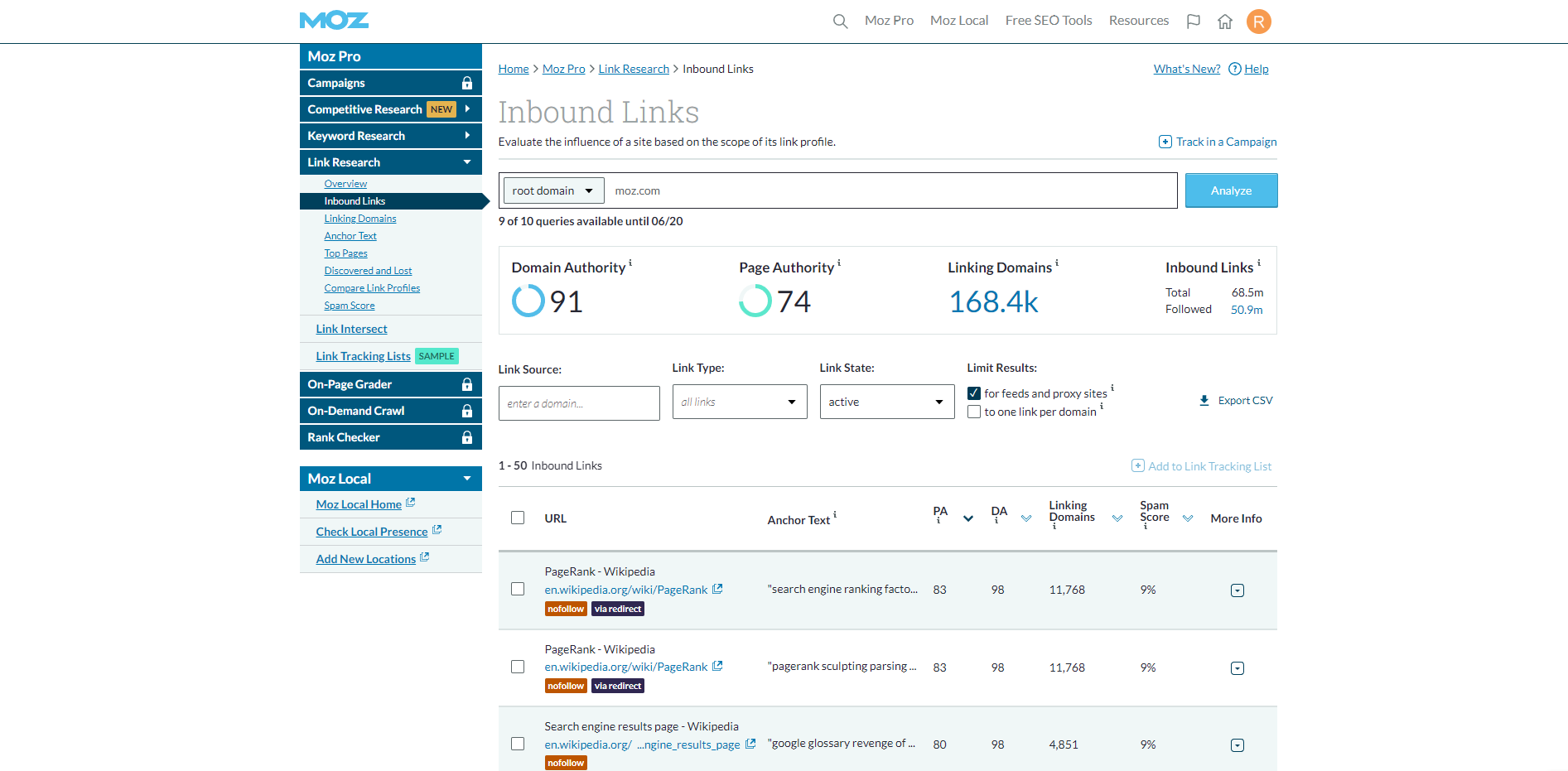1568x771 pixels.
Task: Open Resources in top navigation
Action: (x=1139, y=21)
